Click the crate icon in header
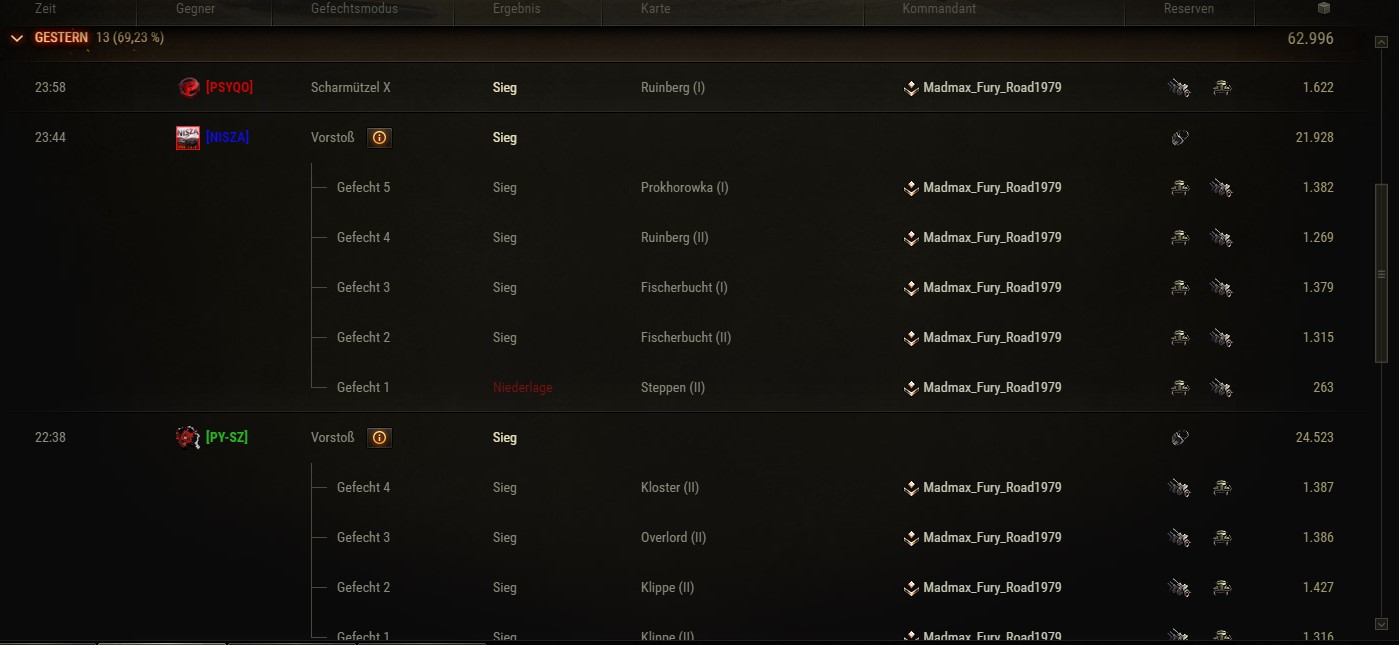Viewport: 1399px width, 645px height. point(1324,9)
